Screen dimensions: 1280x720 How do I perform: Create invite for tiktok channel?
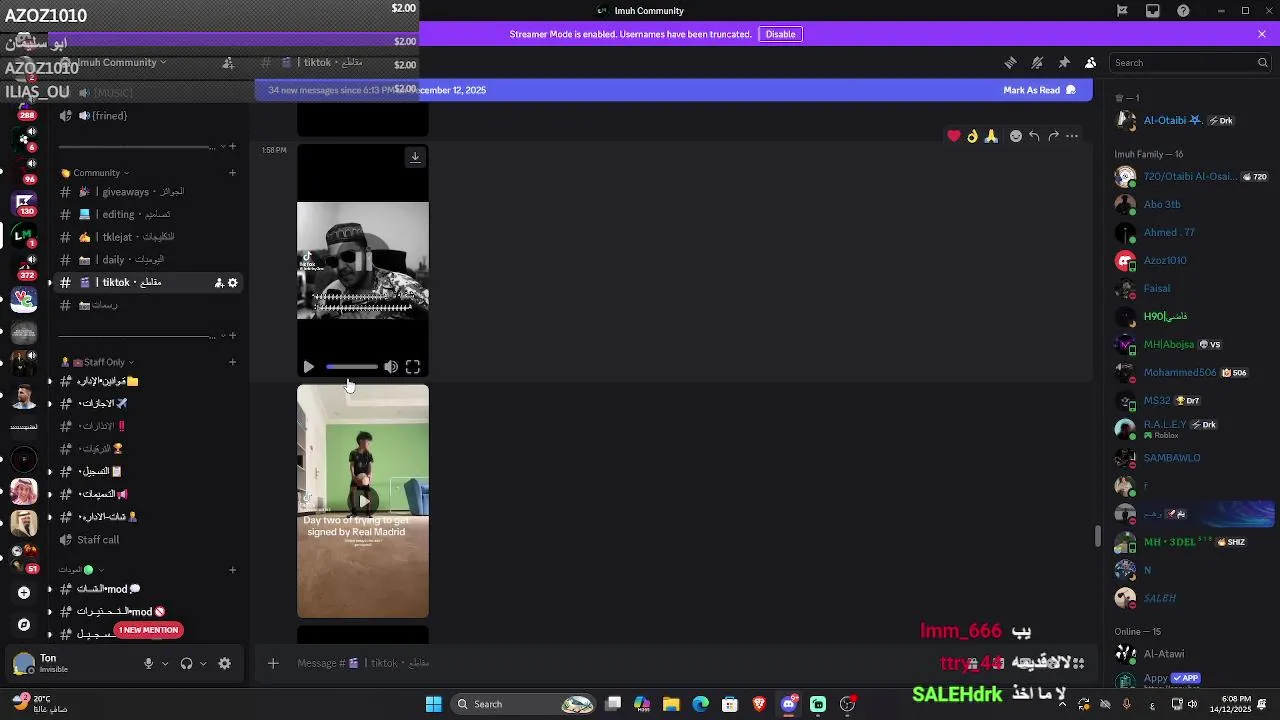coord(218,283)
